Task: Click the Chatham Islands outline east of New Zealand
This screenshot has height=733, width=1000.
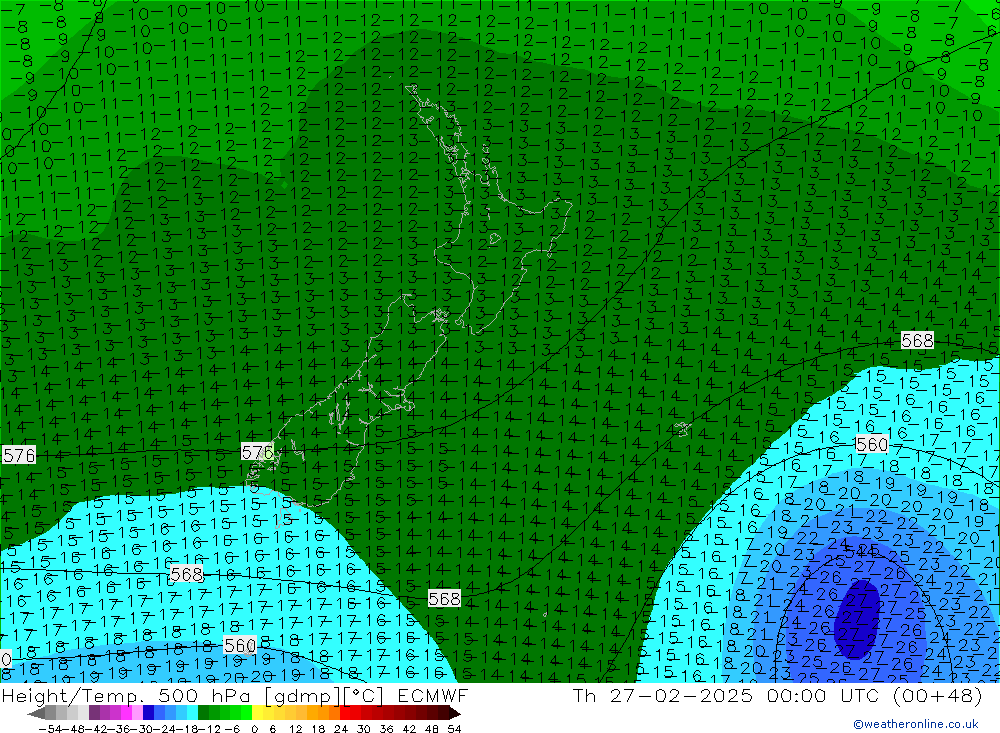Action: point(682,429)
